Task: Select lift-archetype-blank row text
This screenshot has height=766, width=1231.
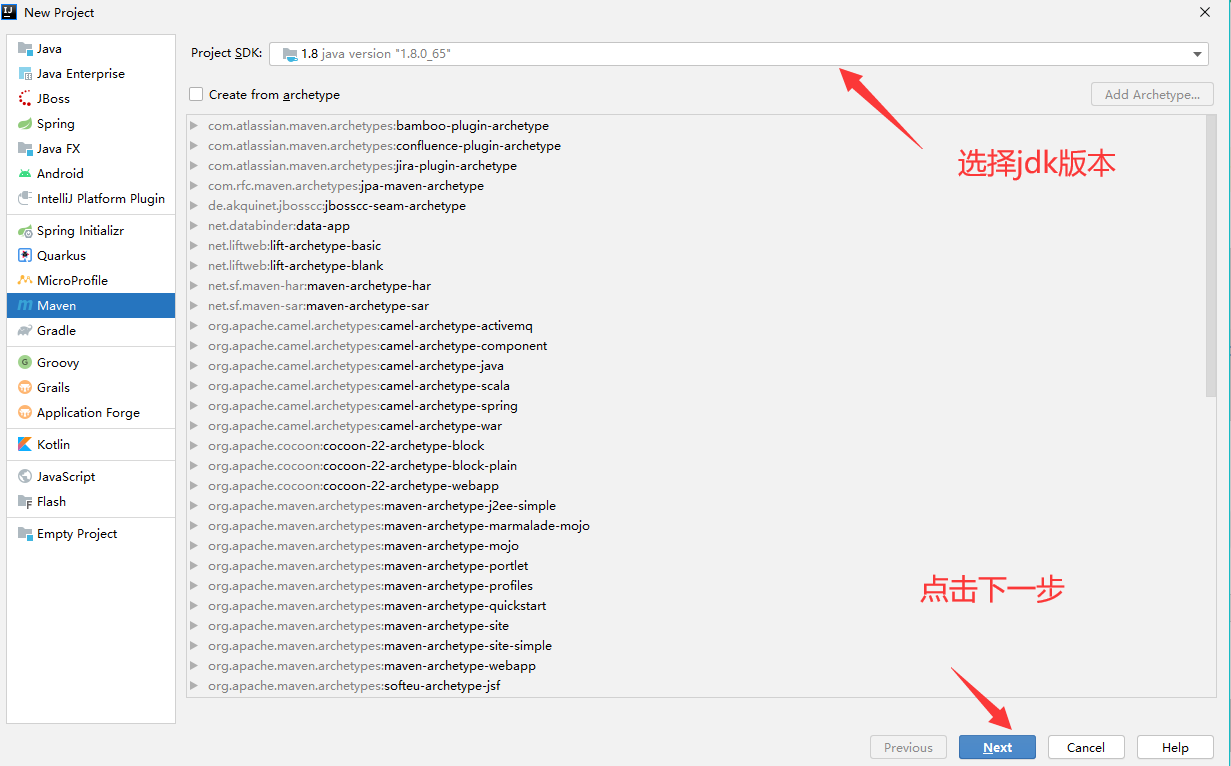Action: [295, 266]
